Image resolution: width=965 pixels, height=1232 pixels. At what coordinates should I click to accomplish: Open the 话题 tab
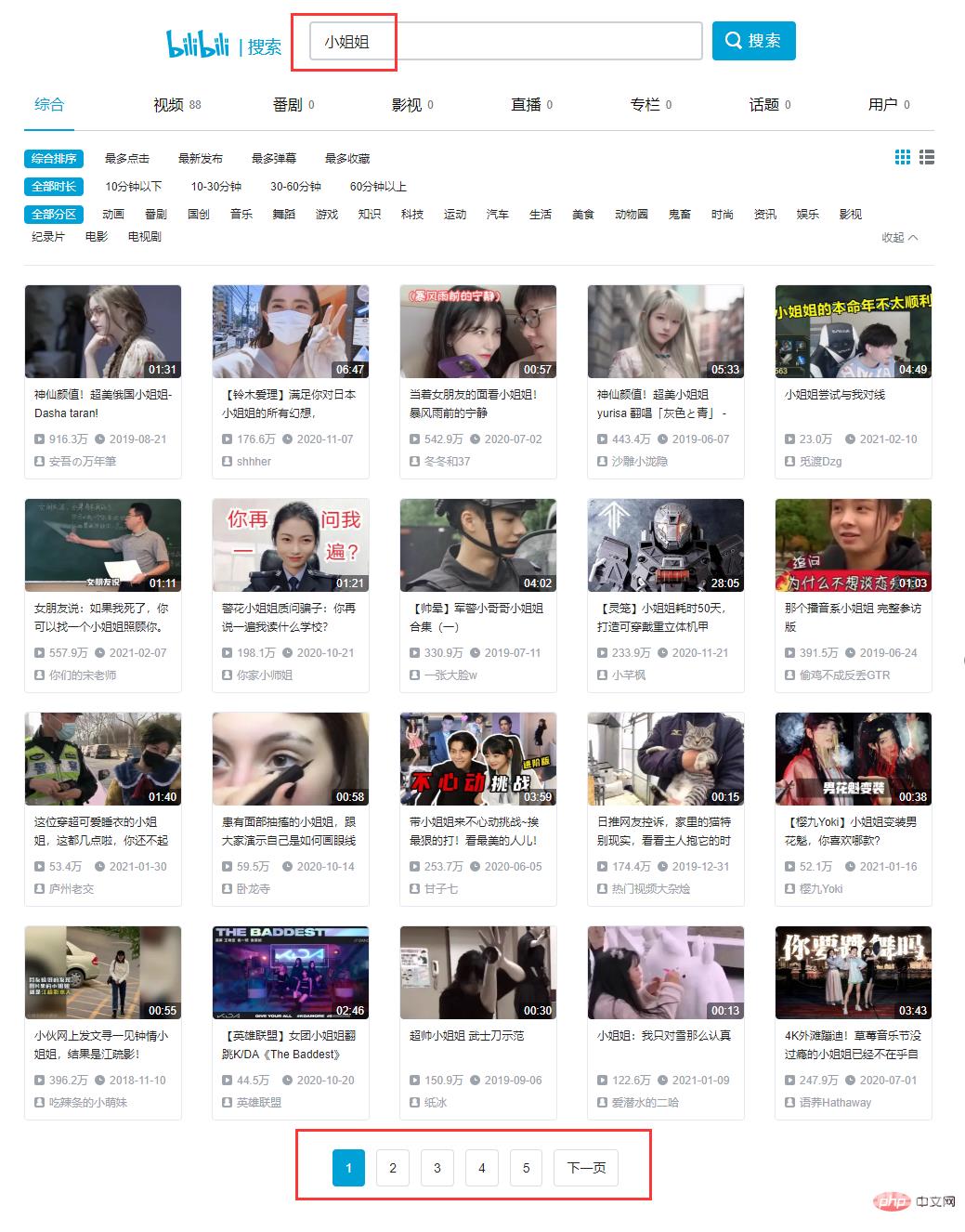coord(770,105)
